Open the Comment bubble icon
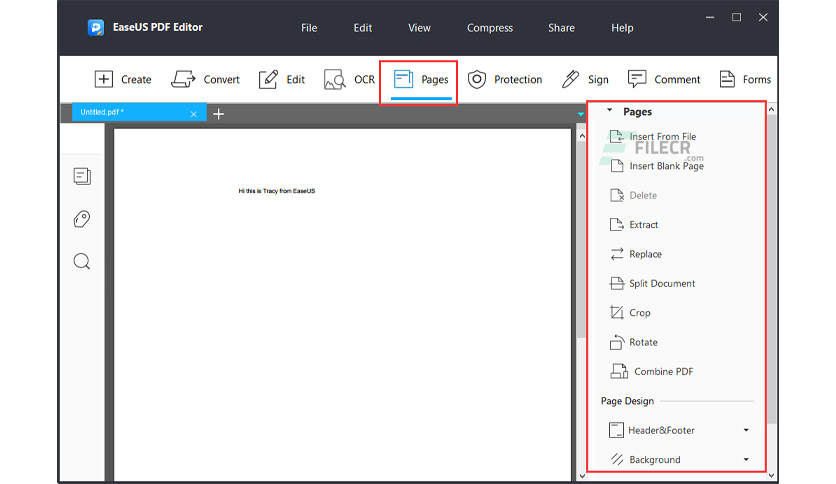Screen dimensions: 836x484 pyautogui.click(x=637, y=79)
